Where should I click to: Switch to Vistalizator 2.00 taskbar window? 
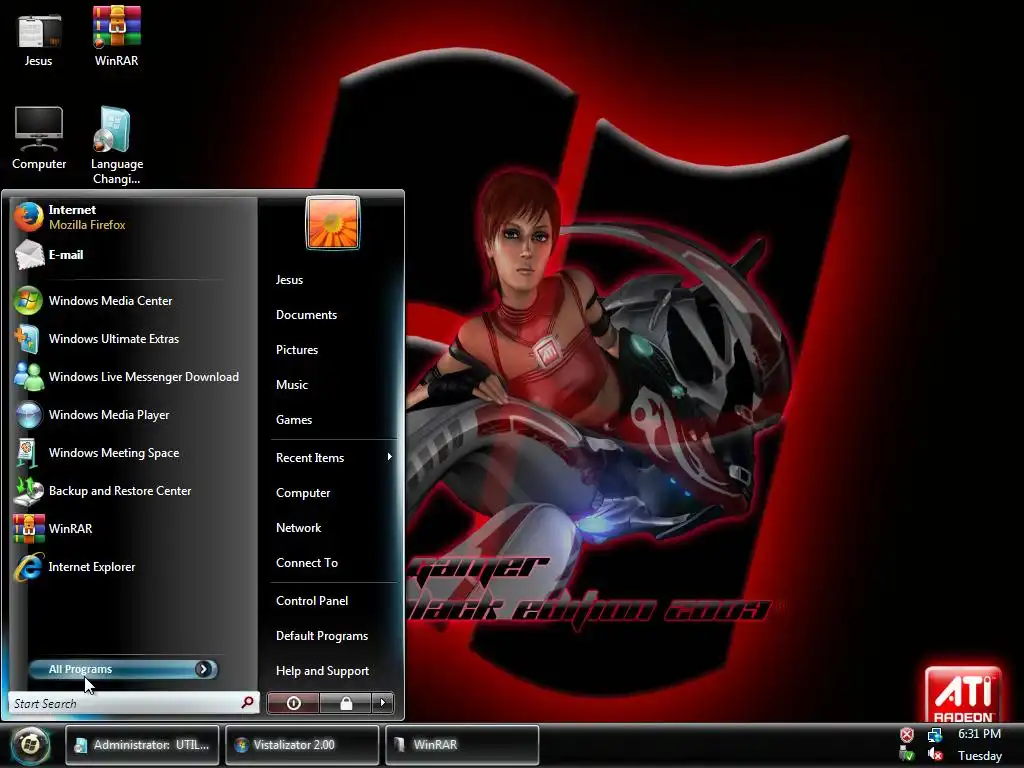pos(302,744)
